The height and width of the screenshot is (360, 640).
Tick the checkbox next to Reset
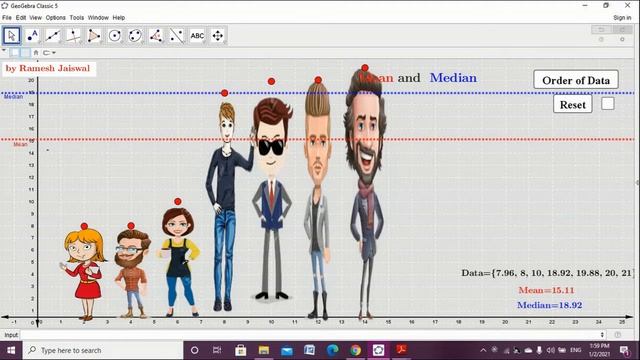(x=608, y=103)
